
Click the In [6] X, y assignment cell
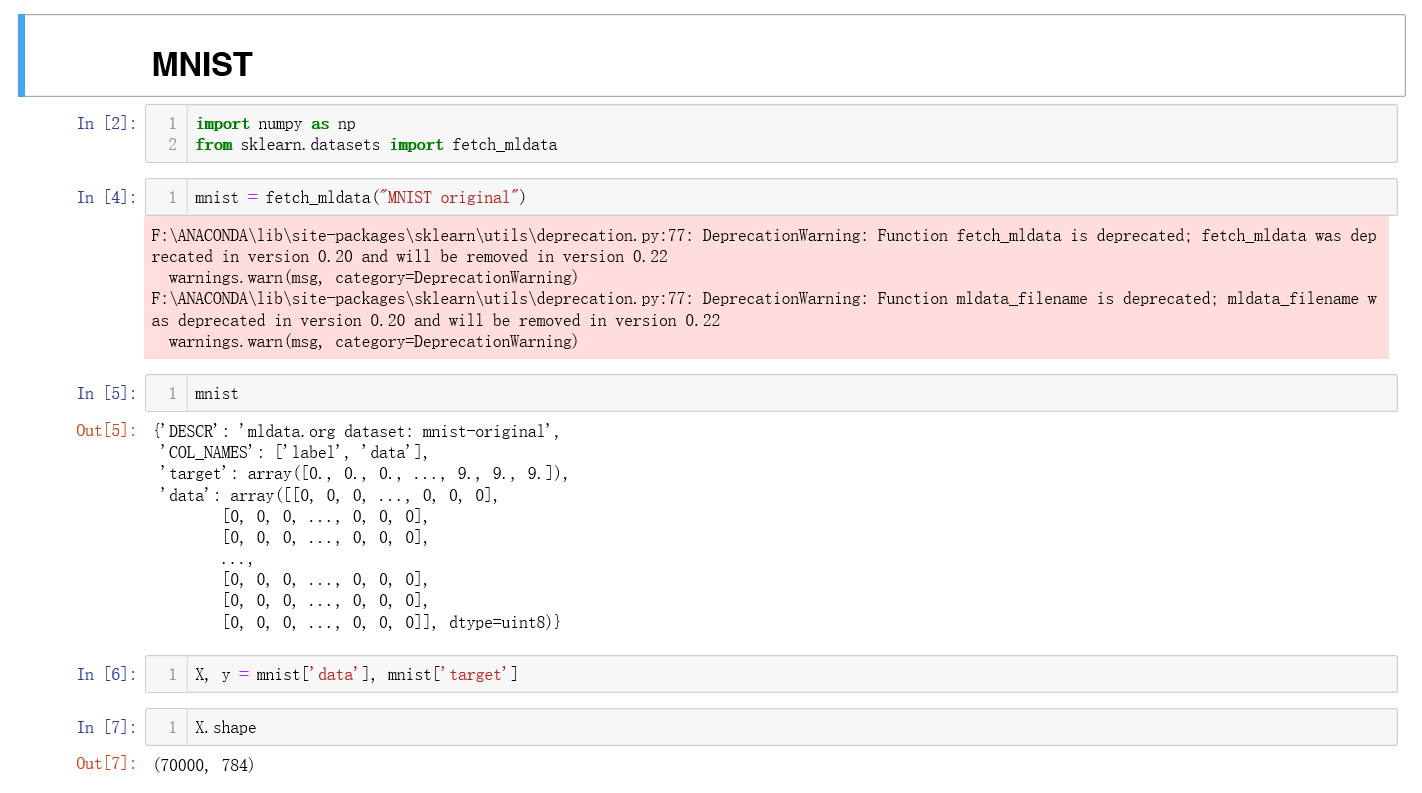pyautogui.click(x=771, y=674)
